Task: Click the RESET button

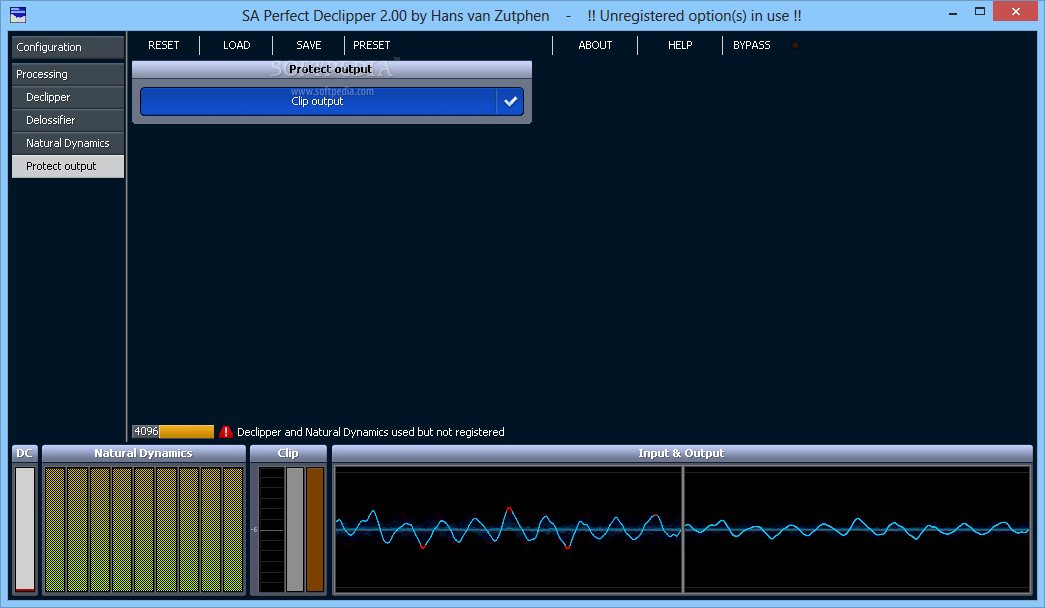Action: tap(164, 45)
